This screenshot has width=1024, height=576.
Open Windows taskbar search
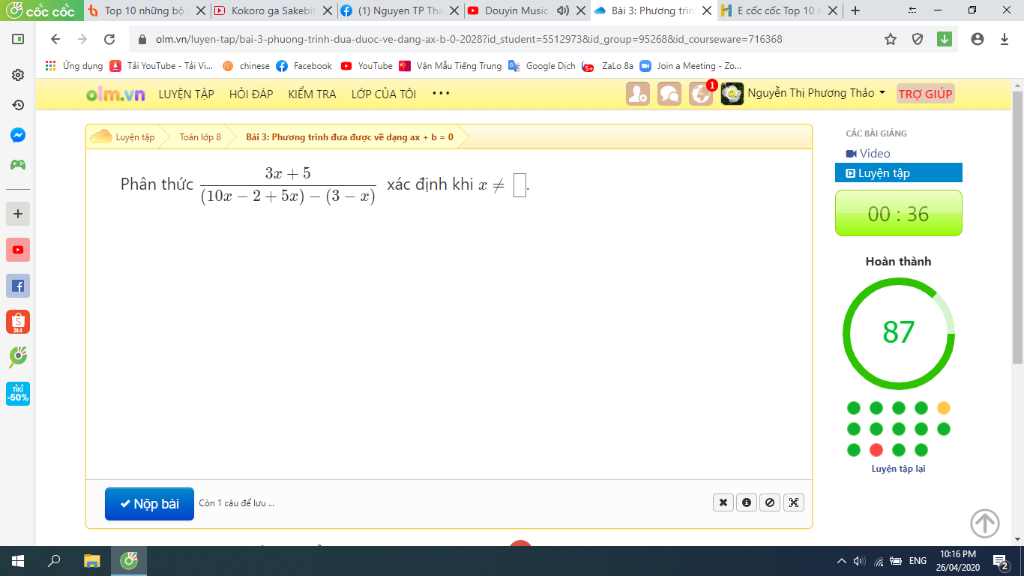54,561
